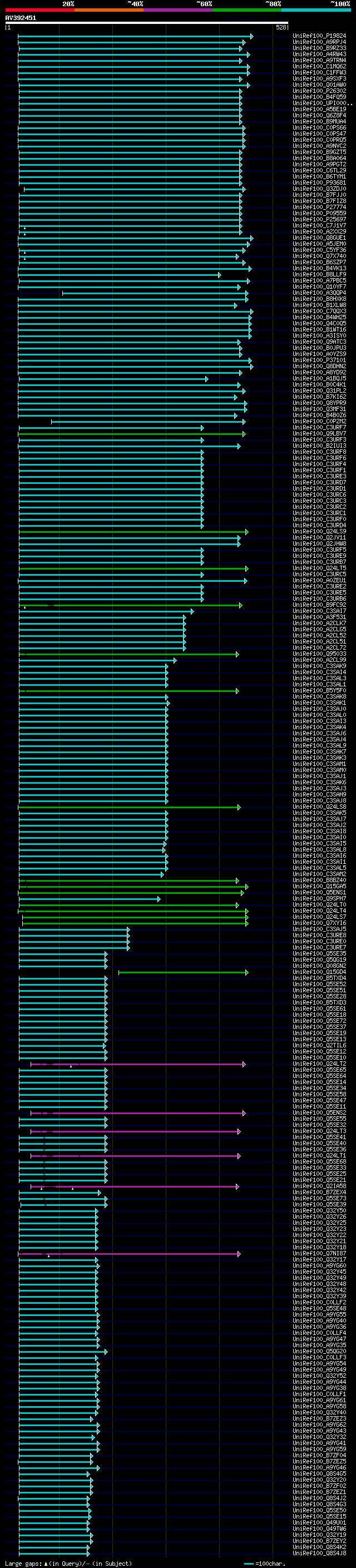This screenshot has height=1568, width=356.
Task: Click UniRef100_C7J1V7 label
Action: click(319, 225)
